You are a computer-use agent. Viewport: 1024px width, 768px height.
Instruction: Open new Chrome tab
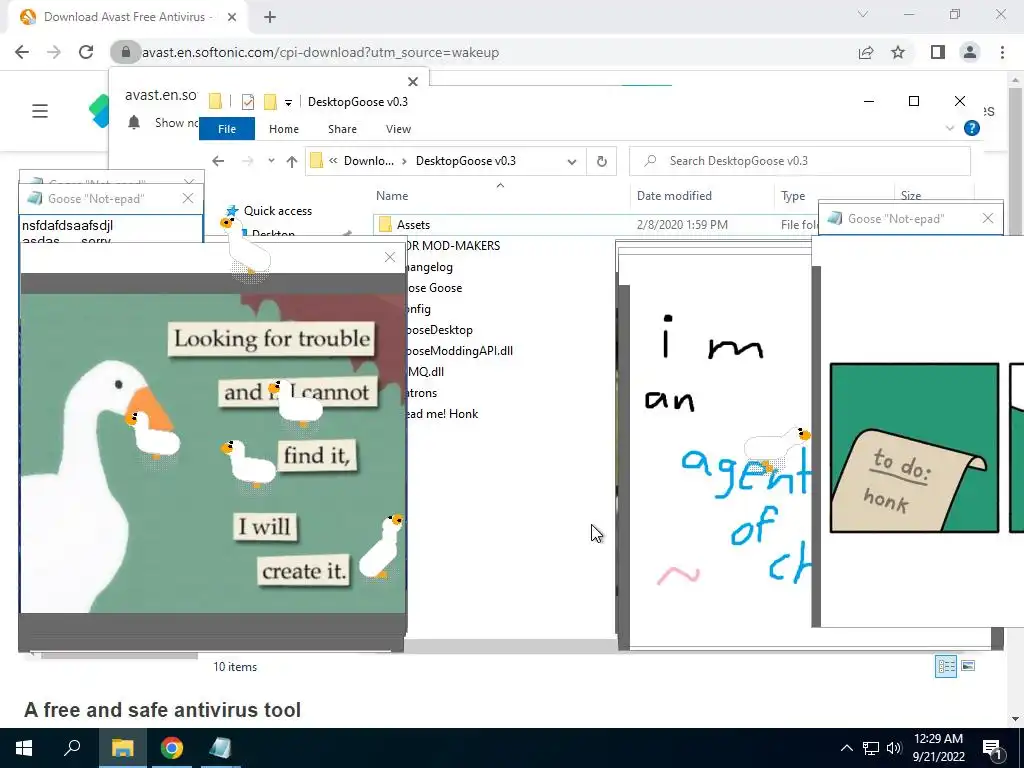coord(270,17)
